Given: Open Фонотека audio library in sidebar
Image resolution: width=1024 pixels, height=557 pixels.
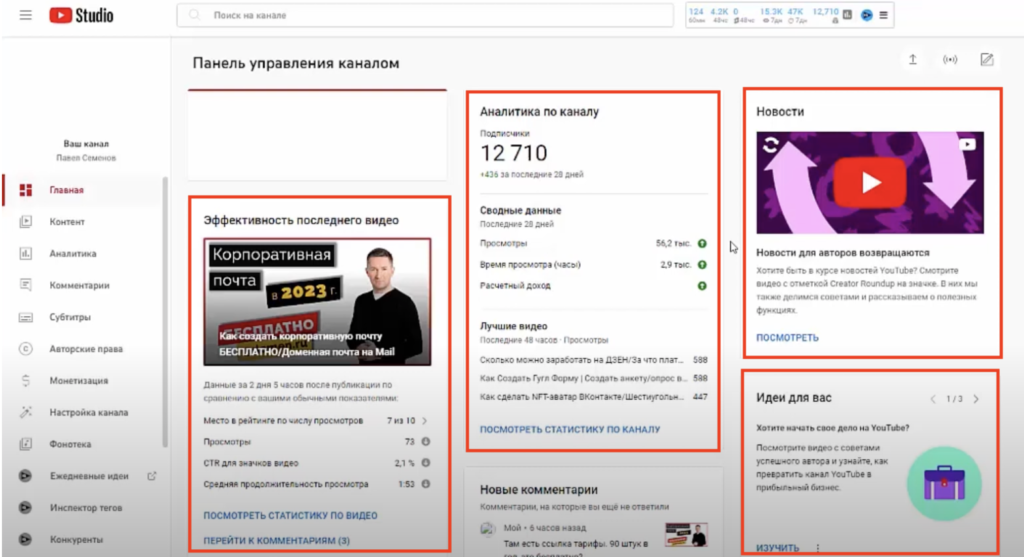Looking at the screenshot, I should pyautogui.click(x=70, y=444).
